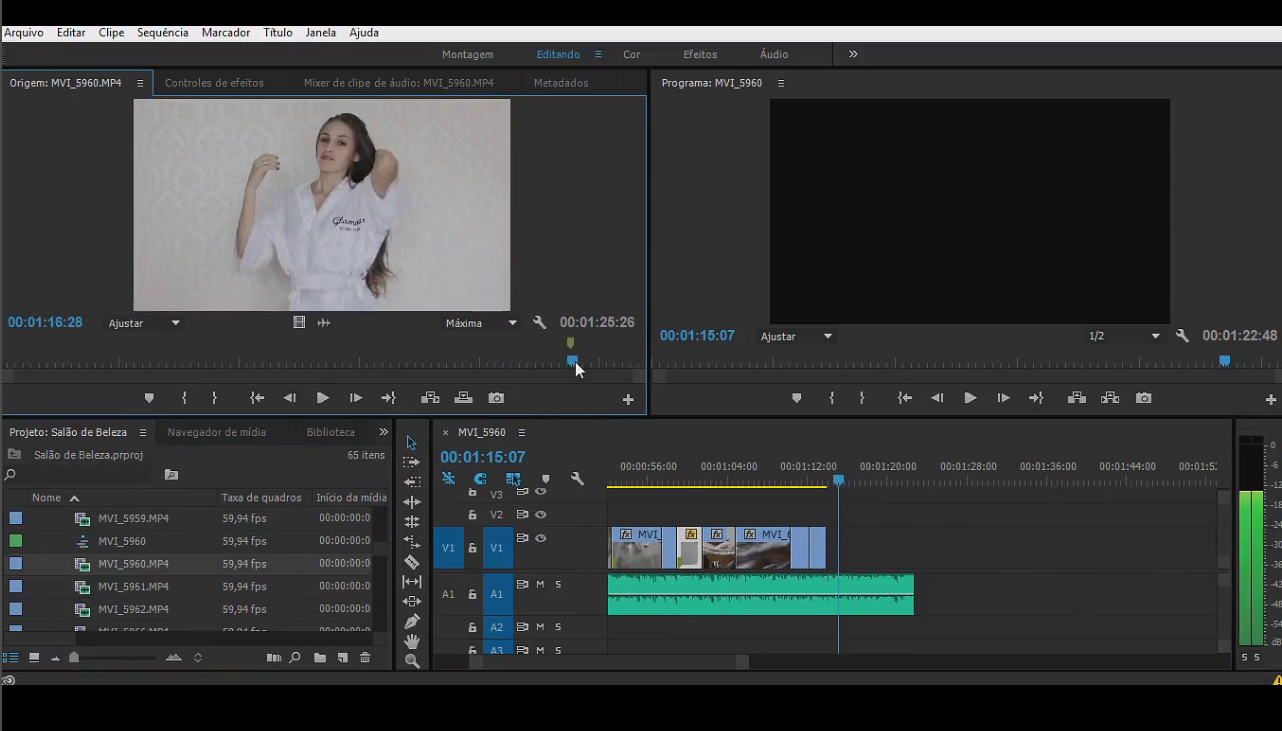Open timeline display settings wrench
This screenshot has width=1282, height=731.
point(577,479)
